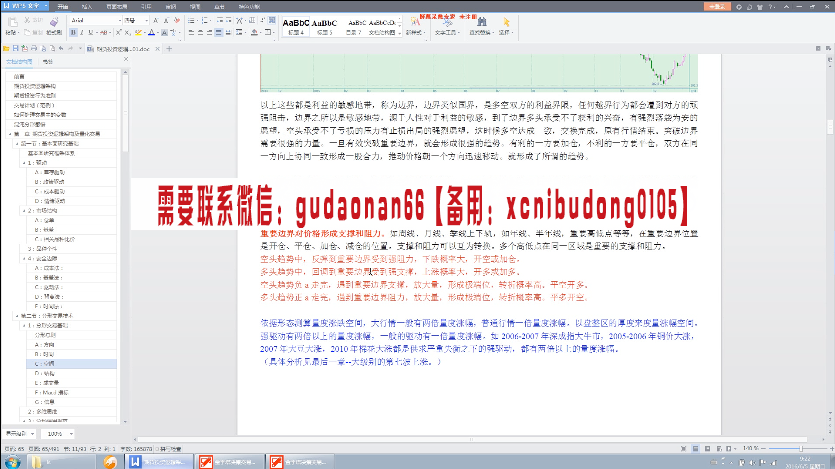Open the 100% outline zoom dropdown
Viewport: 835px width, 469px height.
71,434
